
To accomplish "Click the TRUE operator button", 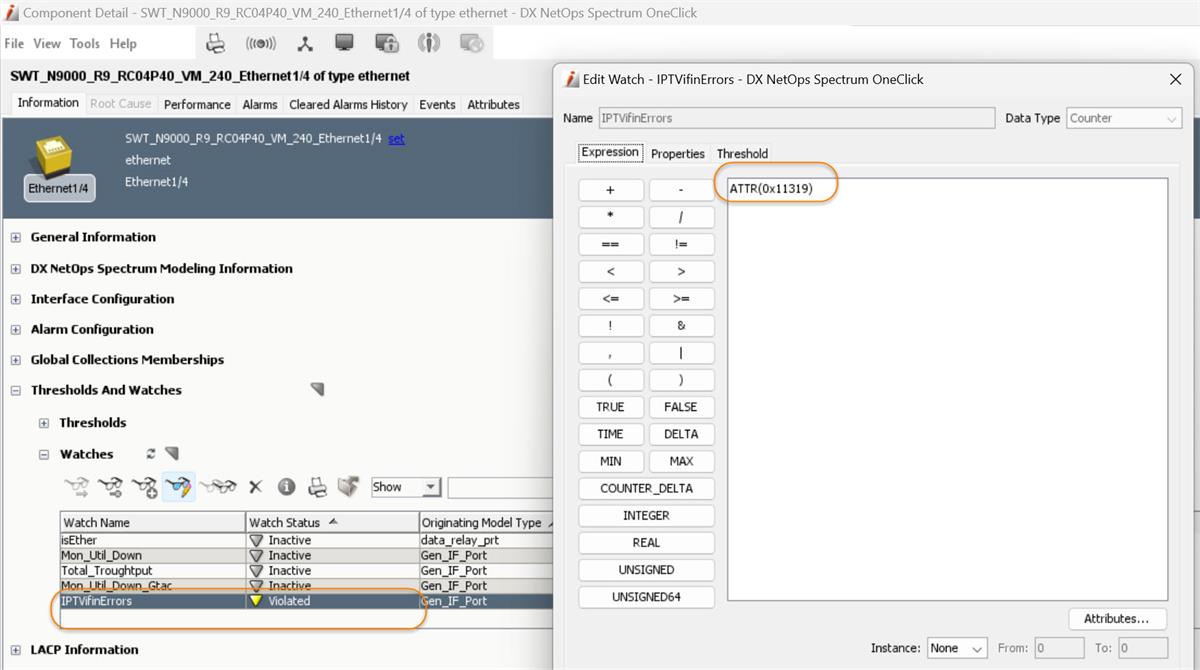I will [610, 407].
